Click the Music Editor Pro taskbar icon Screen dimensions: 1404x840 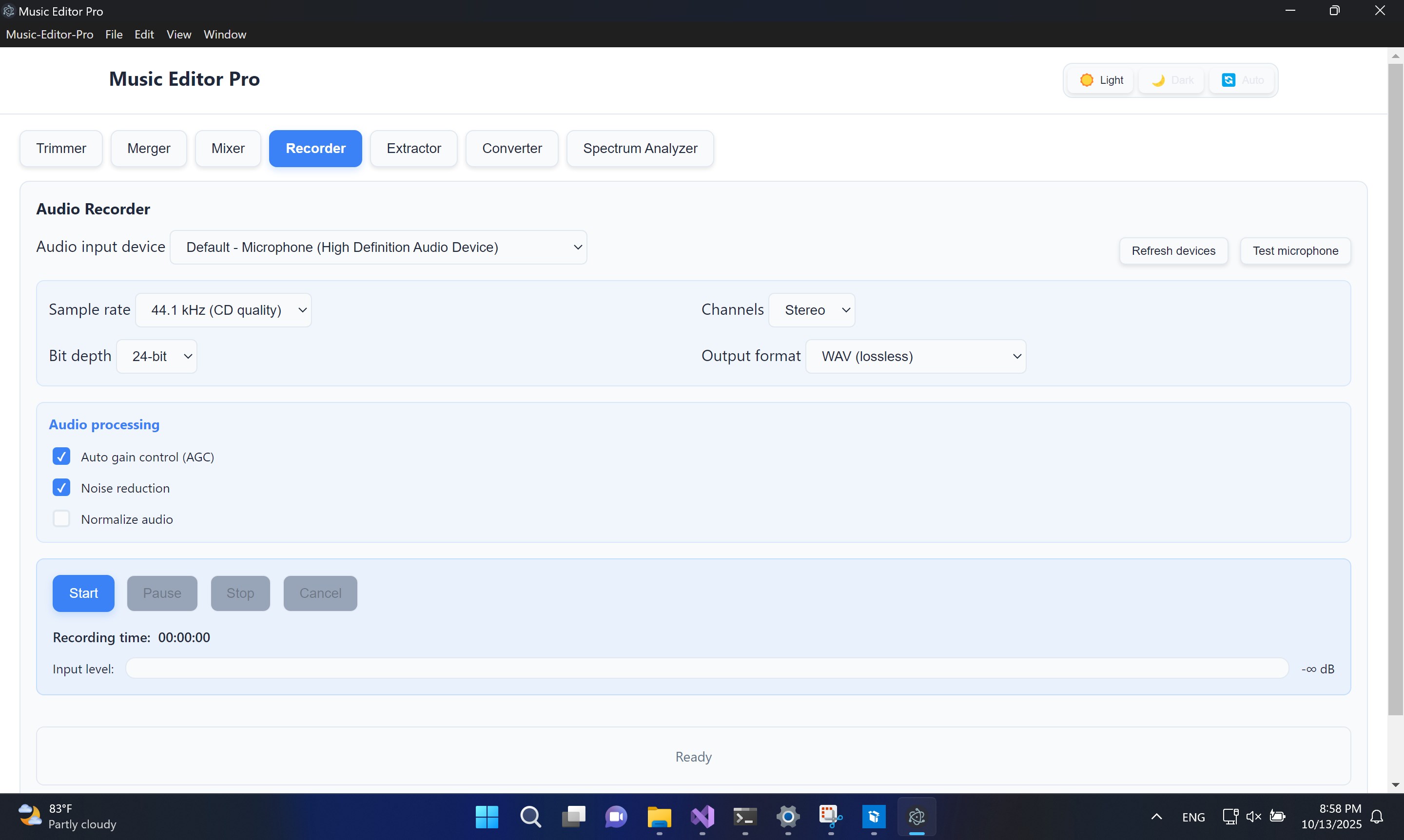917,817
